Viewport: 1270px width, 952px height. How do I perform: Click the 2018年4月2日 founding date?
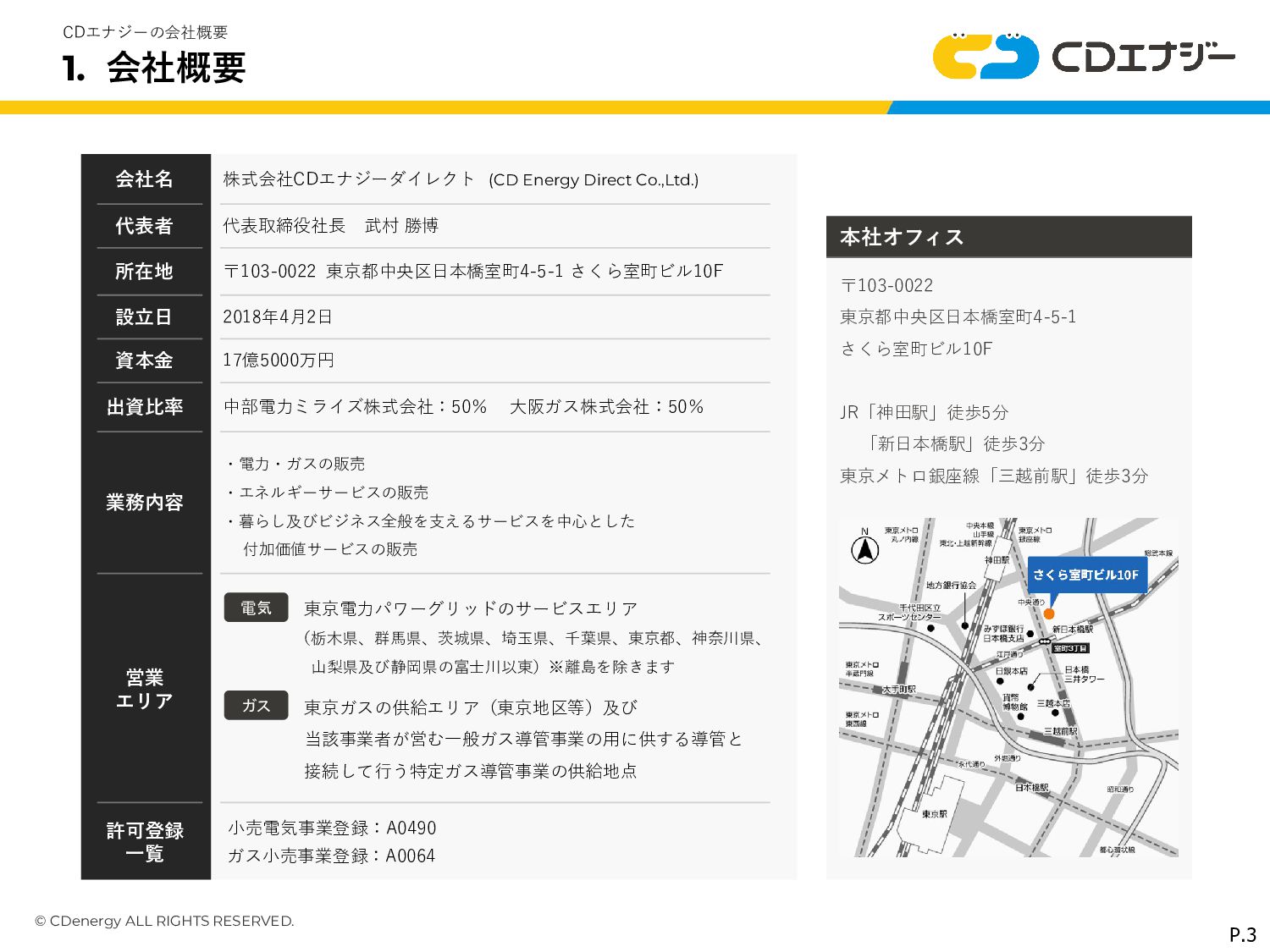point(278,316)
